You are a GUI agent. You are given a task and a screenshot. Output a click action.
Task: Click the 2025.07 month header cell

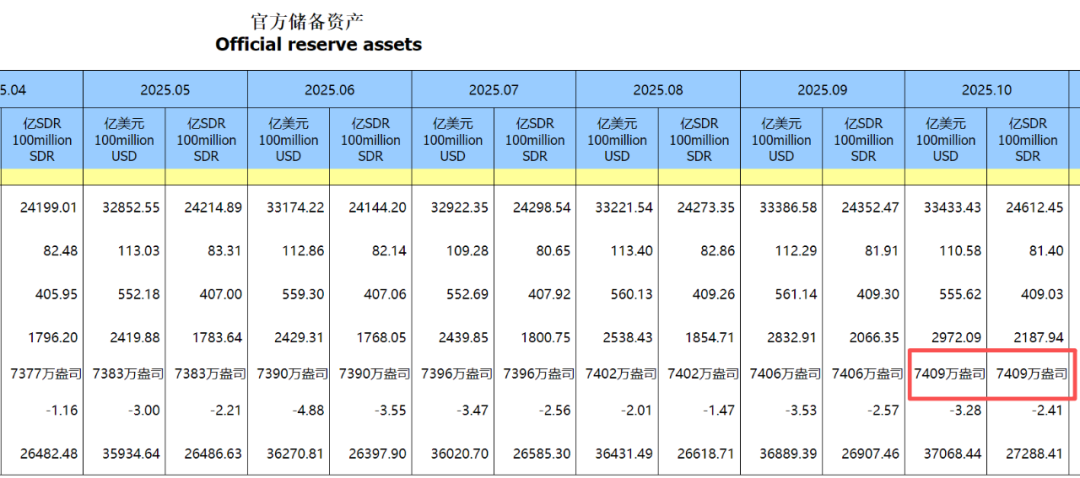[493, 90]
